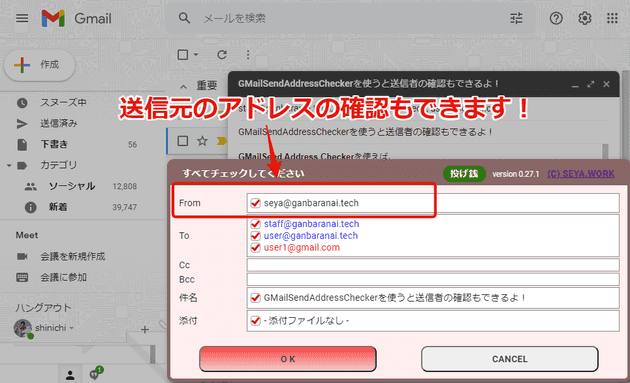Viewport: 630px width, 383px height.
Task: Click the empty Cc field
Action: (433, 265)
